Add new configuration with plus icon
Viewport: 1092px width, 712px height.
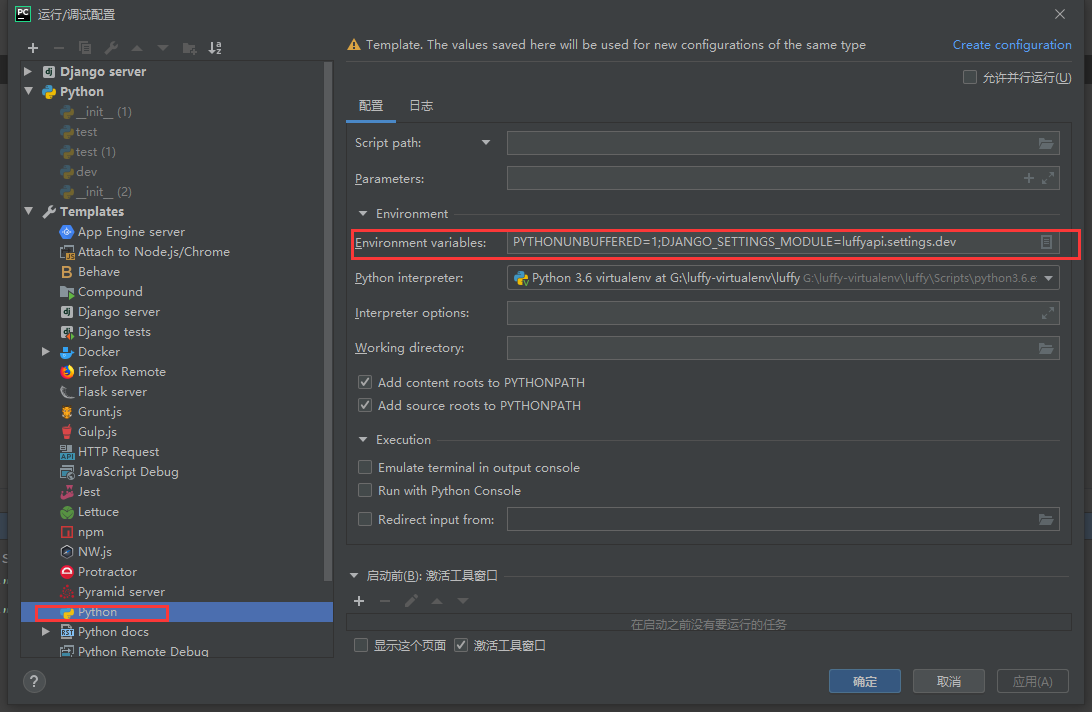pos(33,48)
